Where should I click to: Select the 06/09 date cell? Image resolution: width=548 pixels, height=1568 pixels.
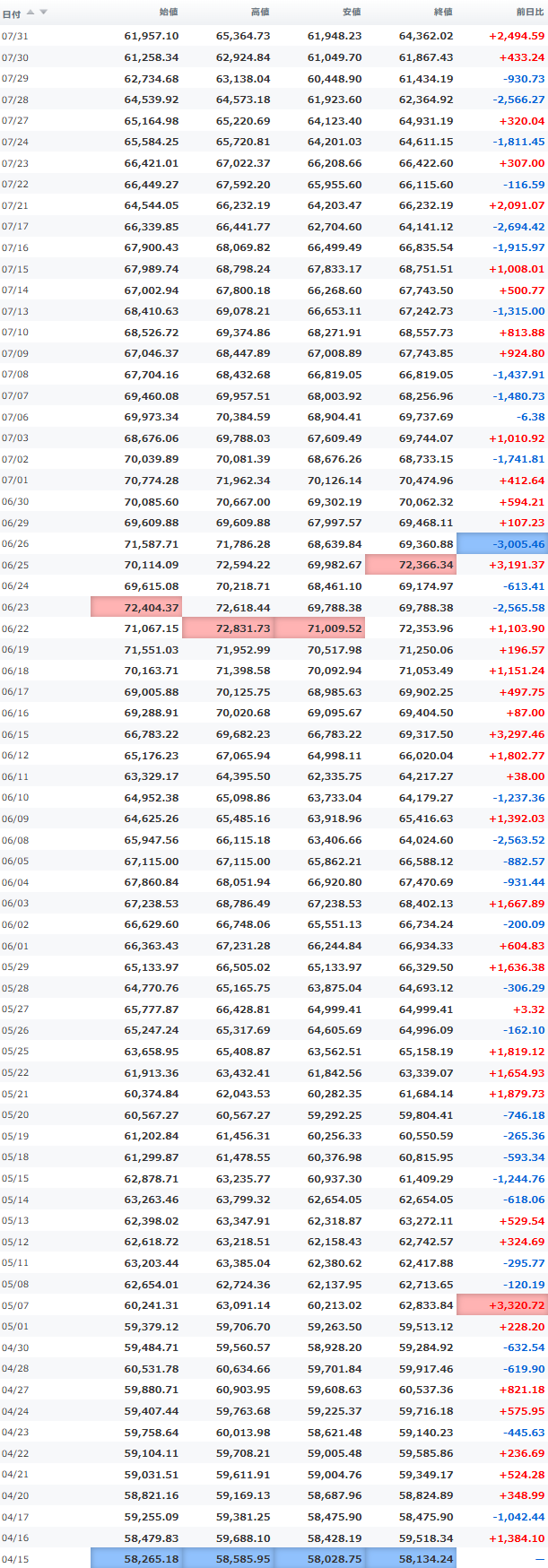click(x=15, y=819)
